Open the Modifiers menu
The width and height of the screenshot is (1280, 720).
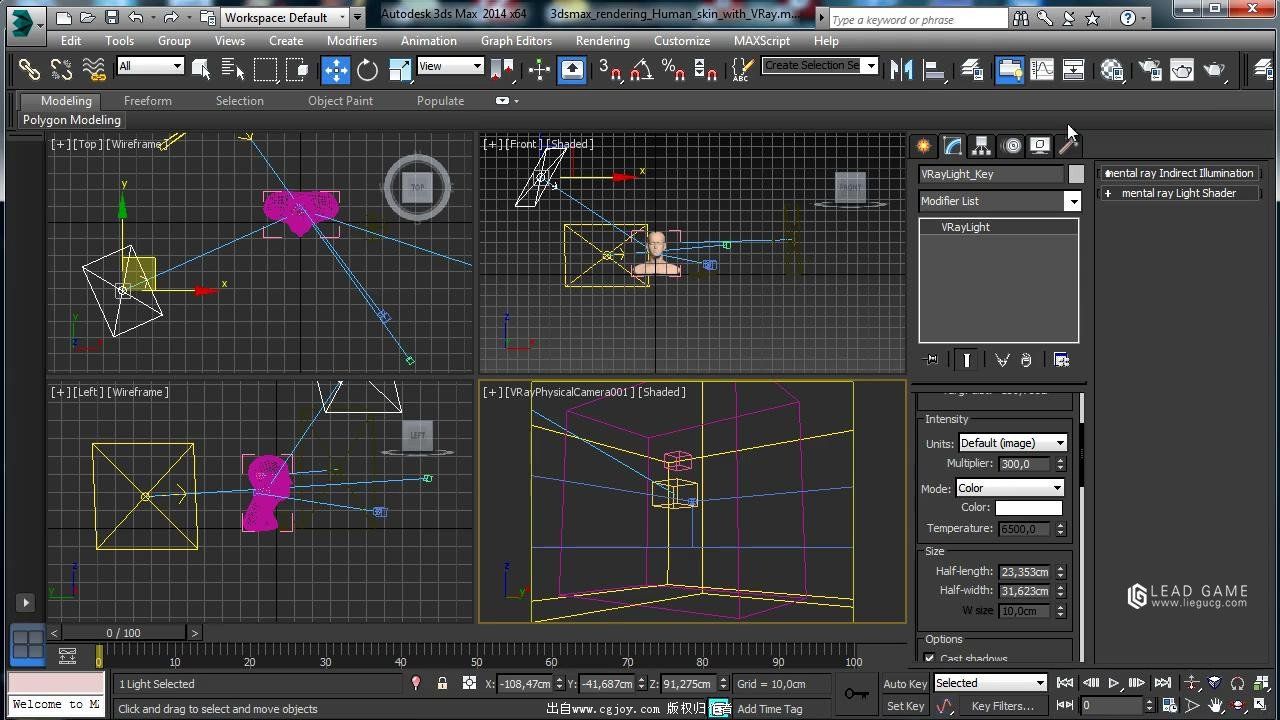click(x=352, y=41)
